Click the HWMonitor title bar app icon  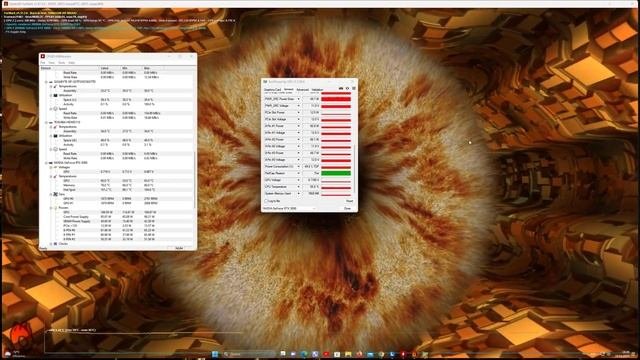click(43, 56)
